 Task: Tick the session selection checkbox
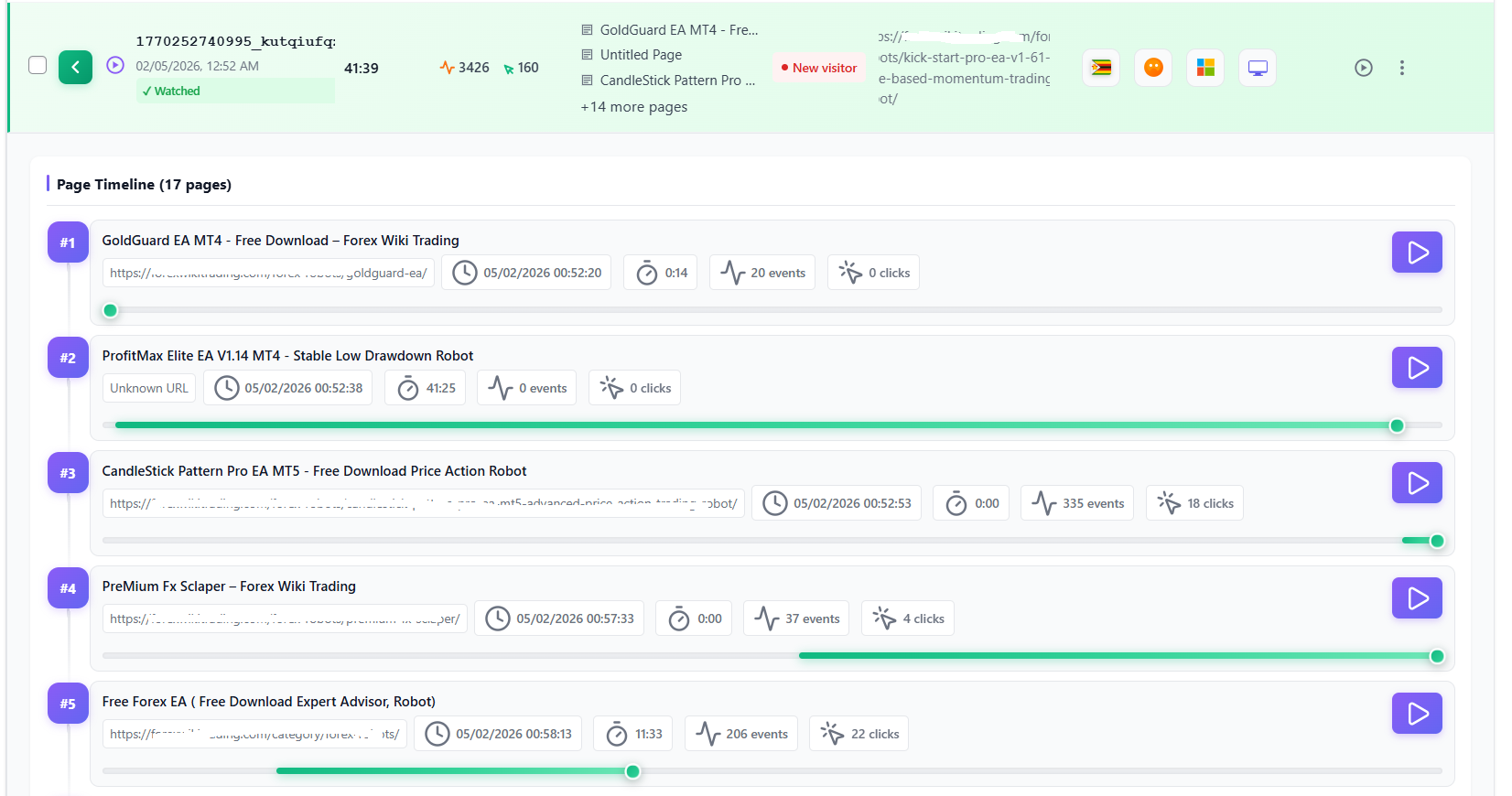pyautogui.click(x=38, y=65)
